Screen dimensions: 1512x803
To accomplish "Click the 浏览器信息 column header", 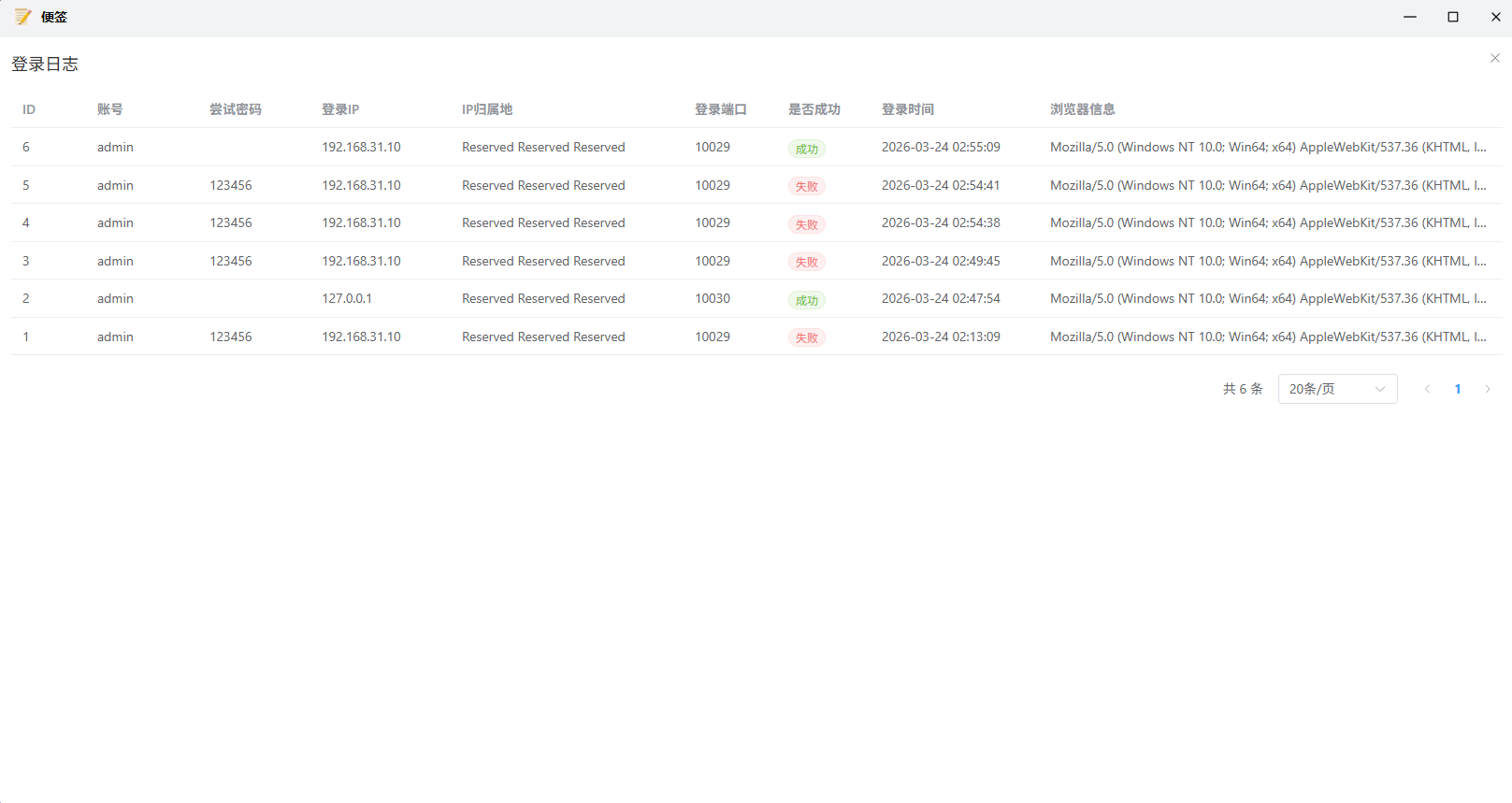I will point(1083,109).
